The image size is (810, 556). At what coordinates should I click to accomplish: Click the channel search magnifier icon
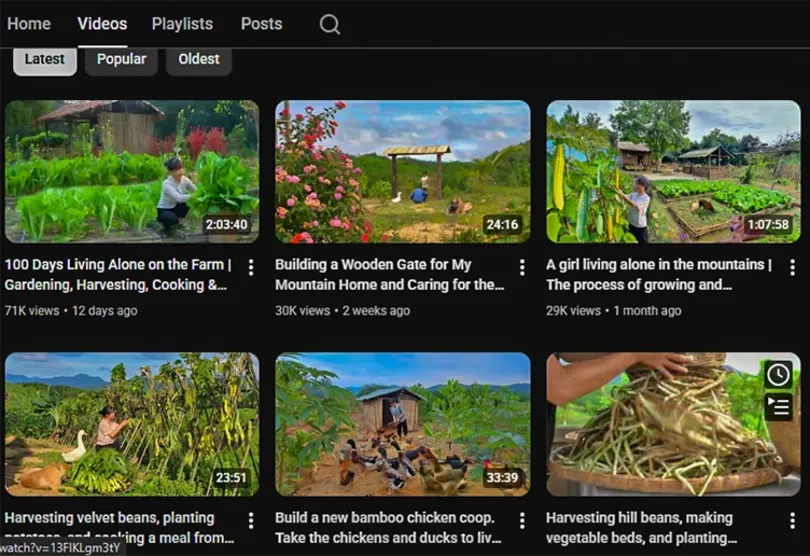(x=329, y=24)
